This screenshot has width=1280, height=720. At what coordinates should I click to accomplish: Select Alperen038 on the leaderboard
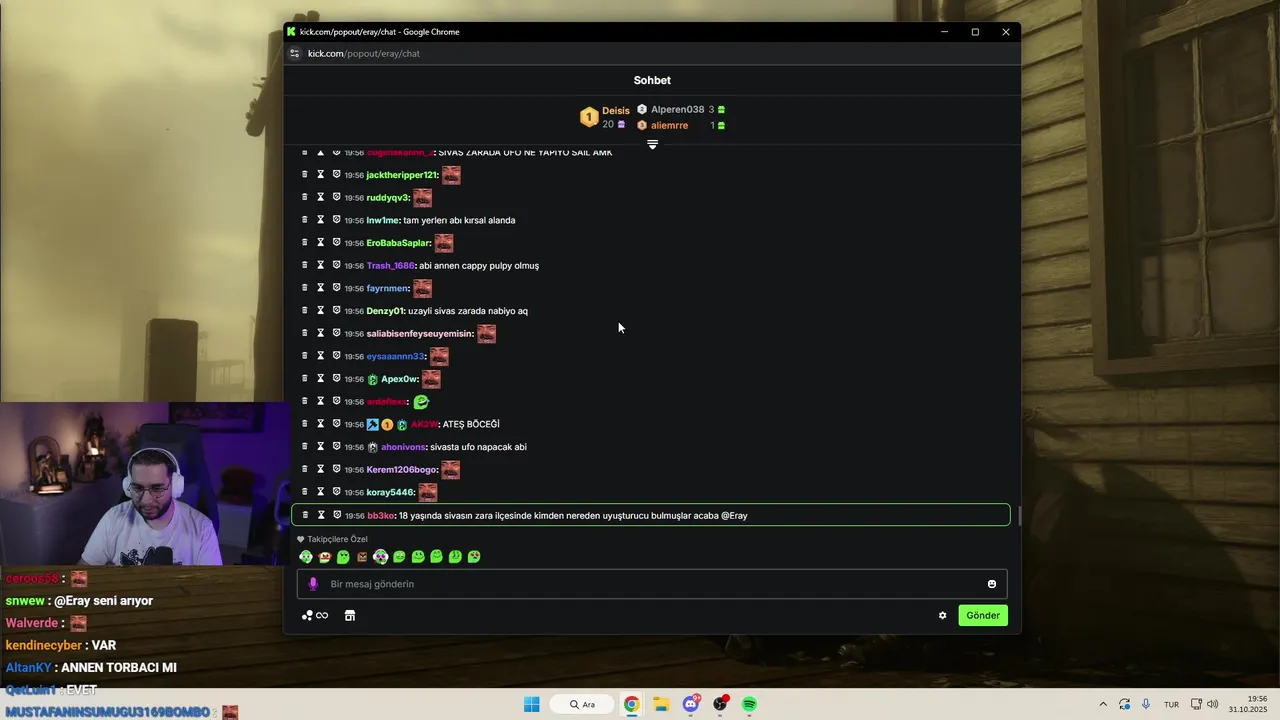(x=677, y=109)
